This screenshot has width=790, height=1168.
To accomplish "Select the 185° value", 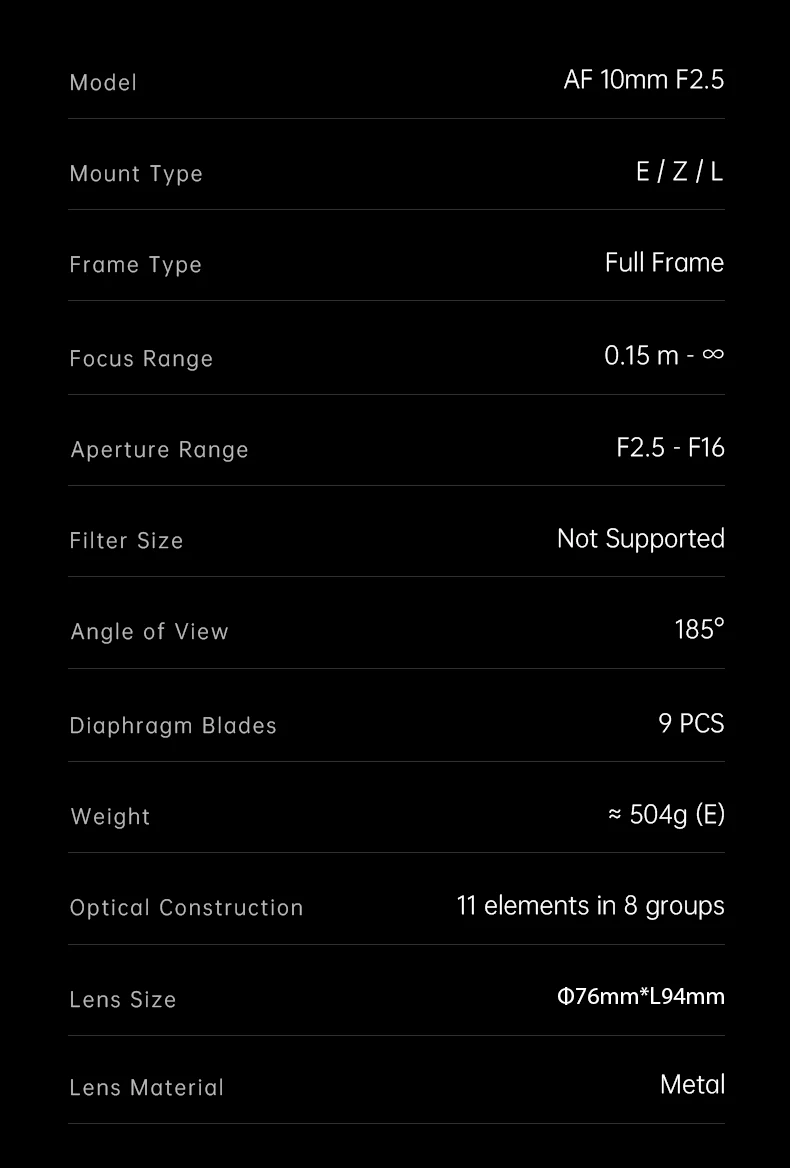I will (699, 629).
